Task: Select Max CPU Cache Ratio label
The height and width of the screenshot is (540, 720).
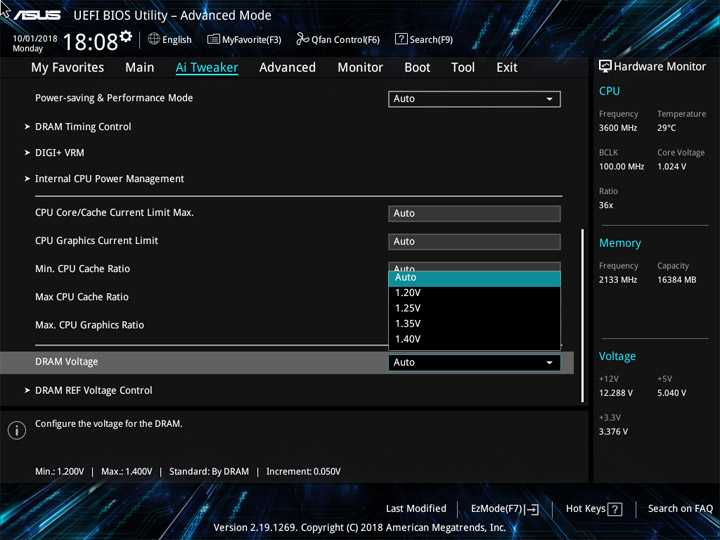Action: [x=82, y=297]
